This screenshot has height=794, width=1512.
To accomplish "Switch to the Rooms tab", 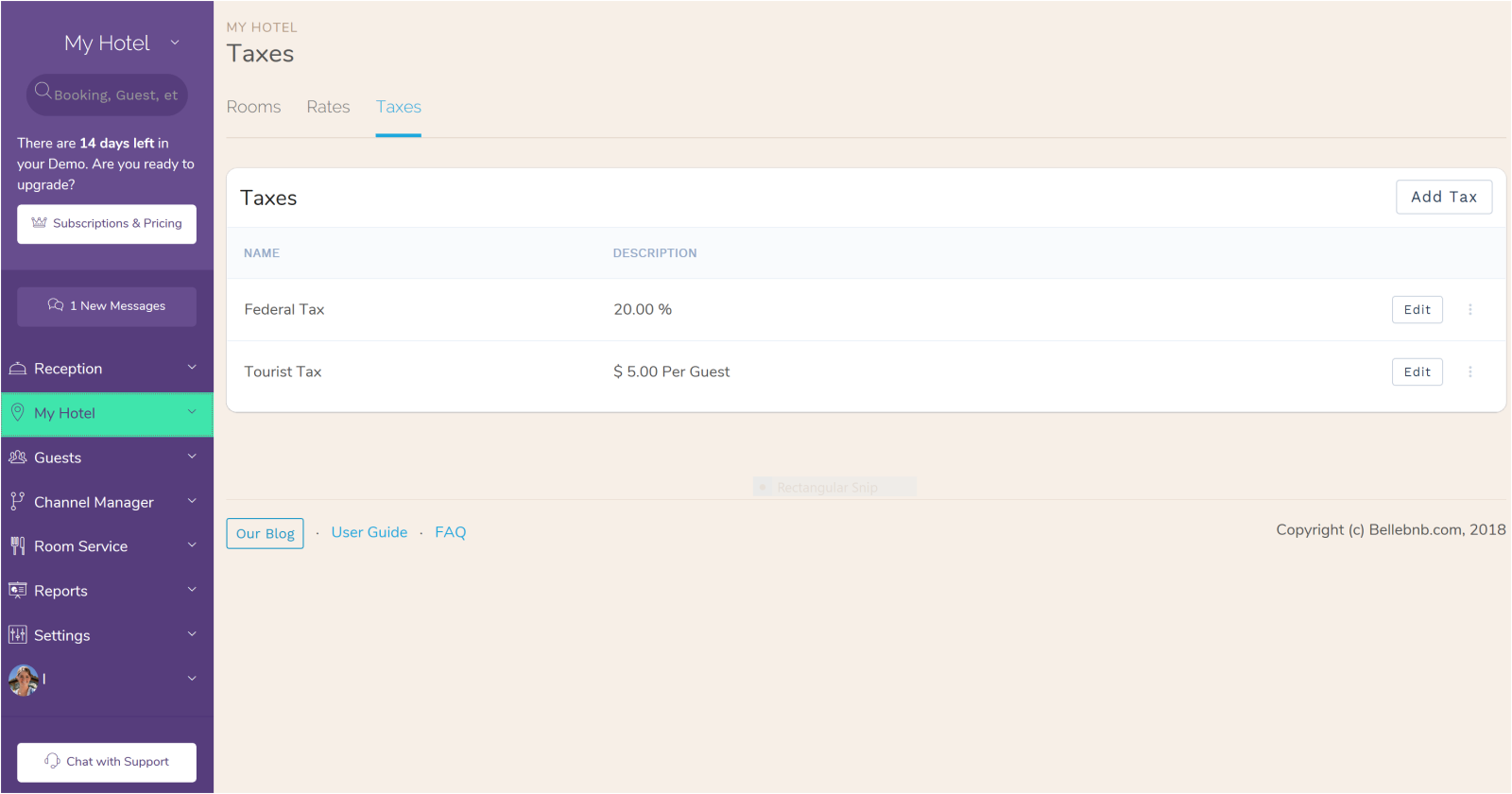I will [x=253, y=107].
